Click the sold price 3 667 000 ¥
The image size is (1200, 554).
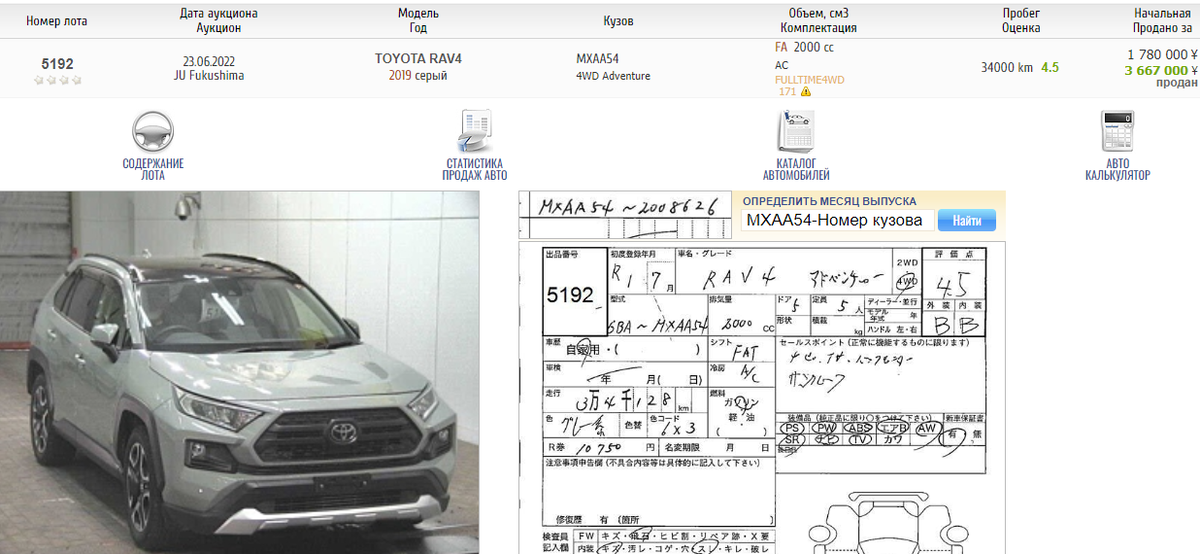point(1161,71)
